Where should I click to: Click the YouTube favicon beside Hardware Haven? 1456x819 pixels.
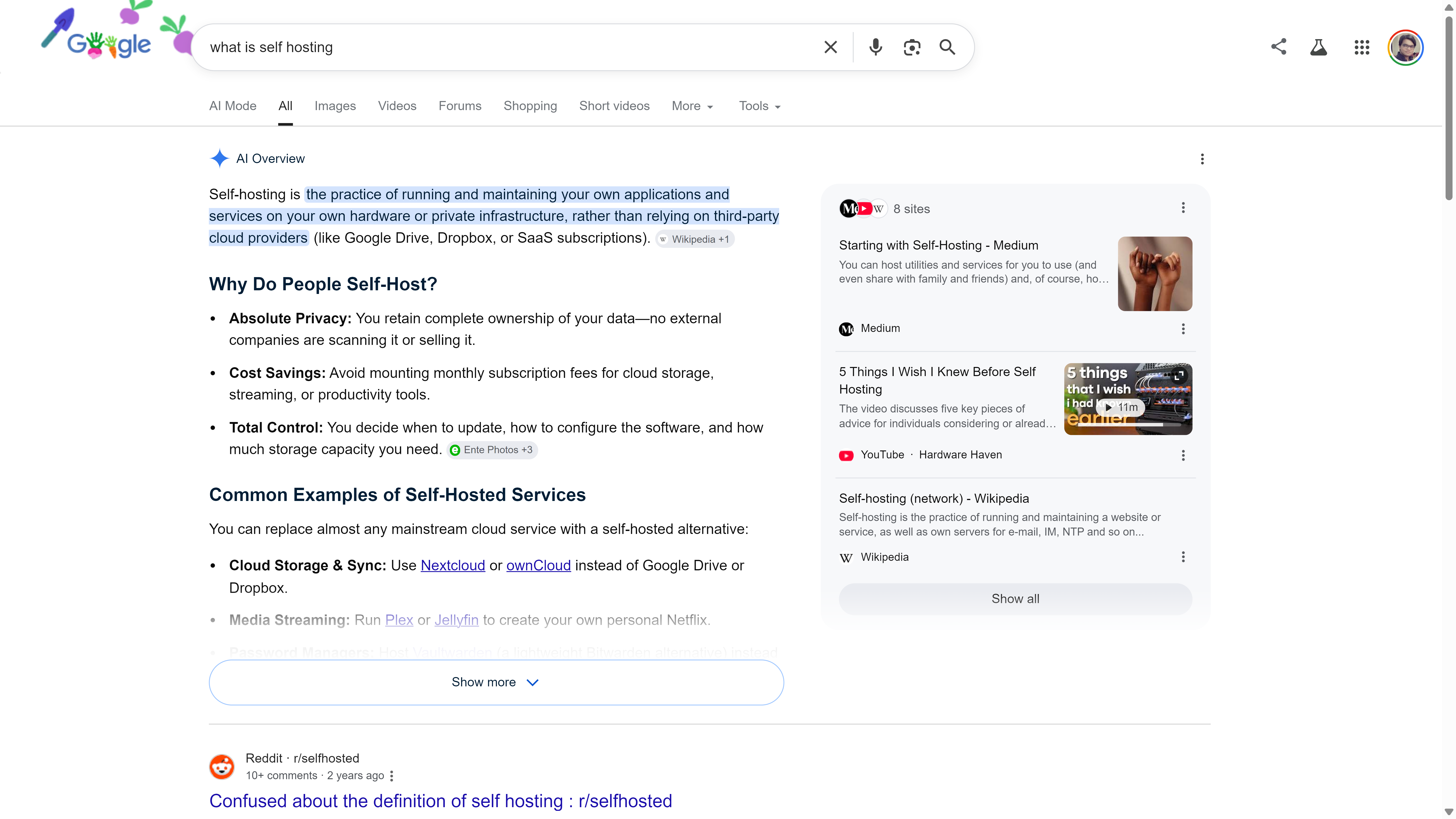(x=846, y=455)
